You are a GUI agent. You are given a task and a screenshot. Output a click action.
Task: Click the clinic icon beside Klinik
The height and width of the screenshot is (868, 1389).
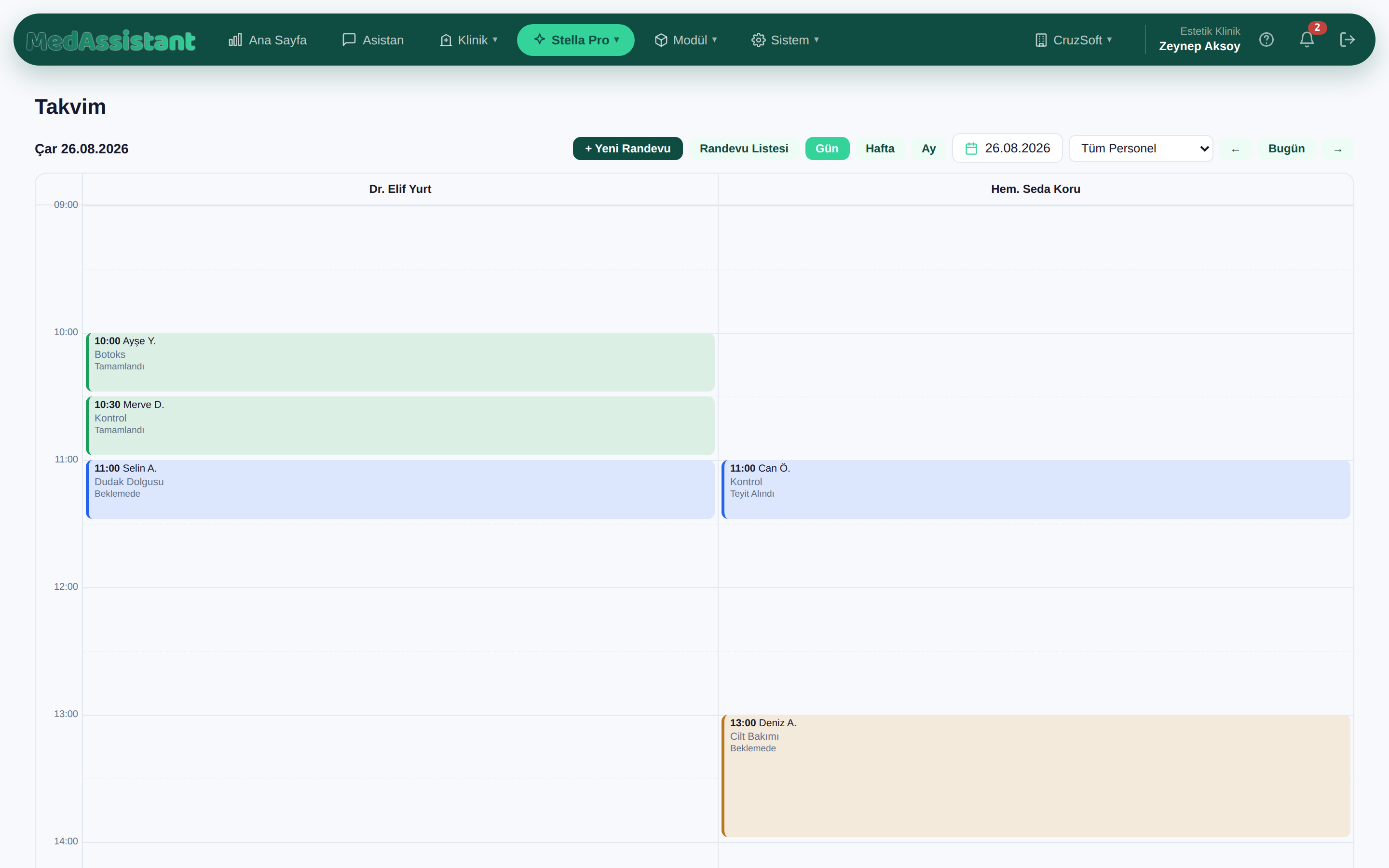pyautogui.click(x=446, y=40)
